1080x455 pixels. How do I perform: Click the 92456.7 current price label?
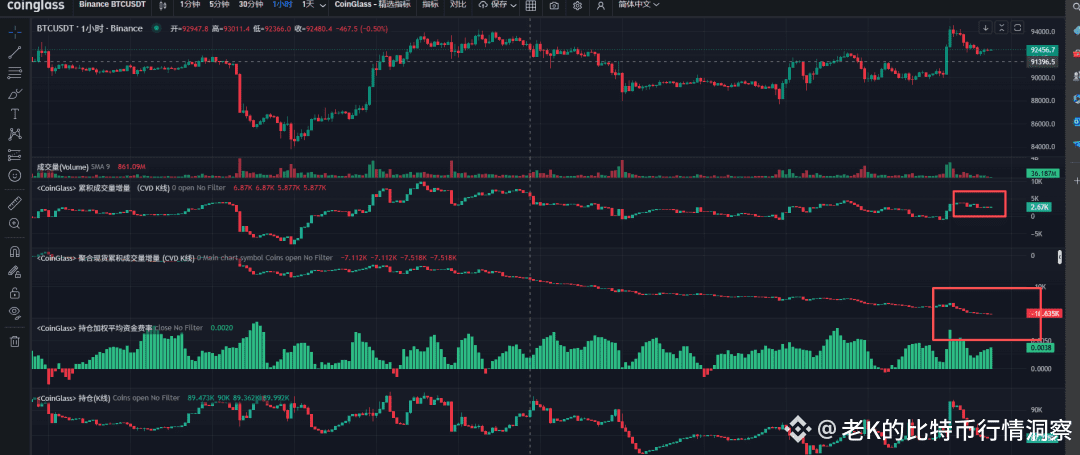pyautogui.click(x=1042, y=50)
